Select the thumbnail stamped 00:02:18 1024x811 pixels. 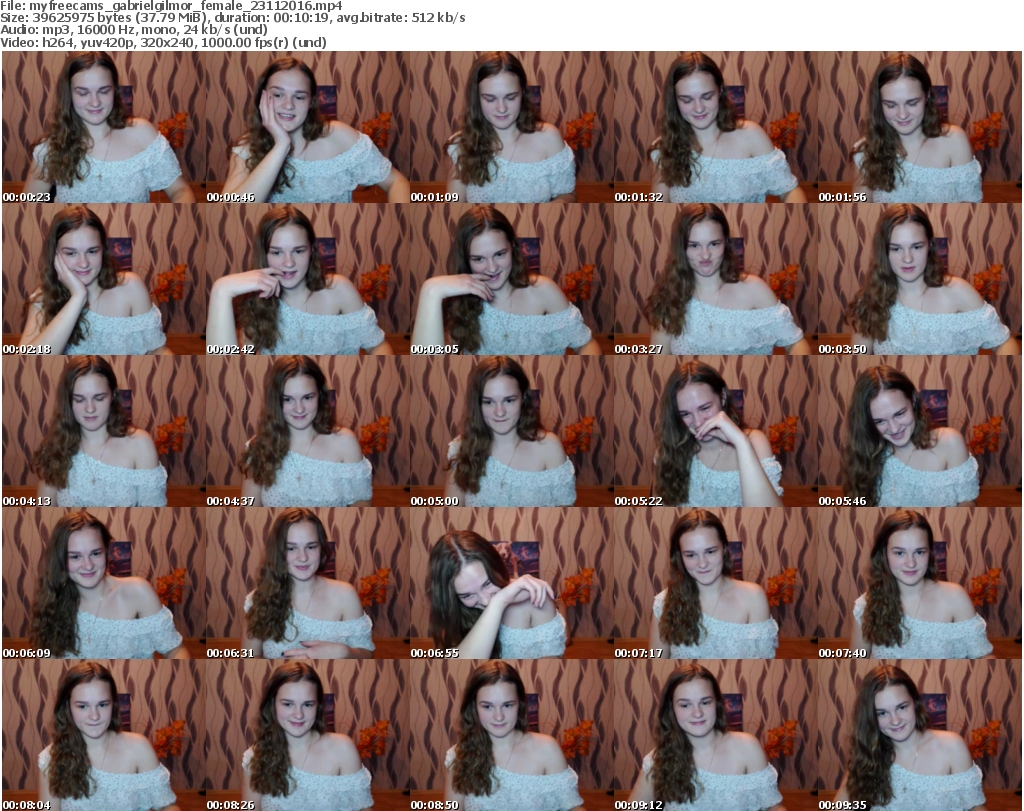pyautogui.click(x=104, y=279)
